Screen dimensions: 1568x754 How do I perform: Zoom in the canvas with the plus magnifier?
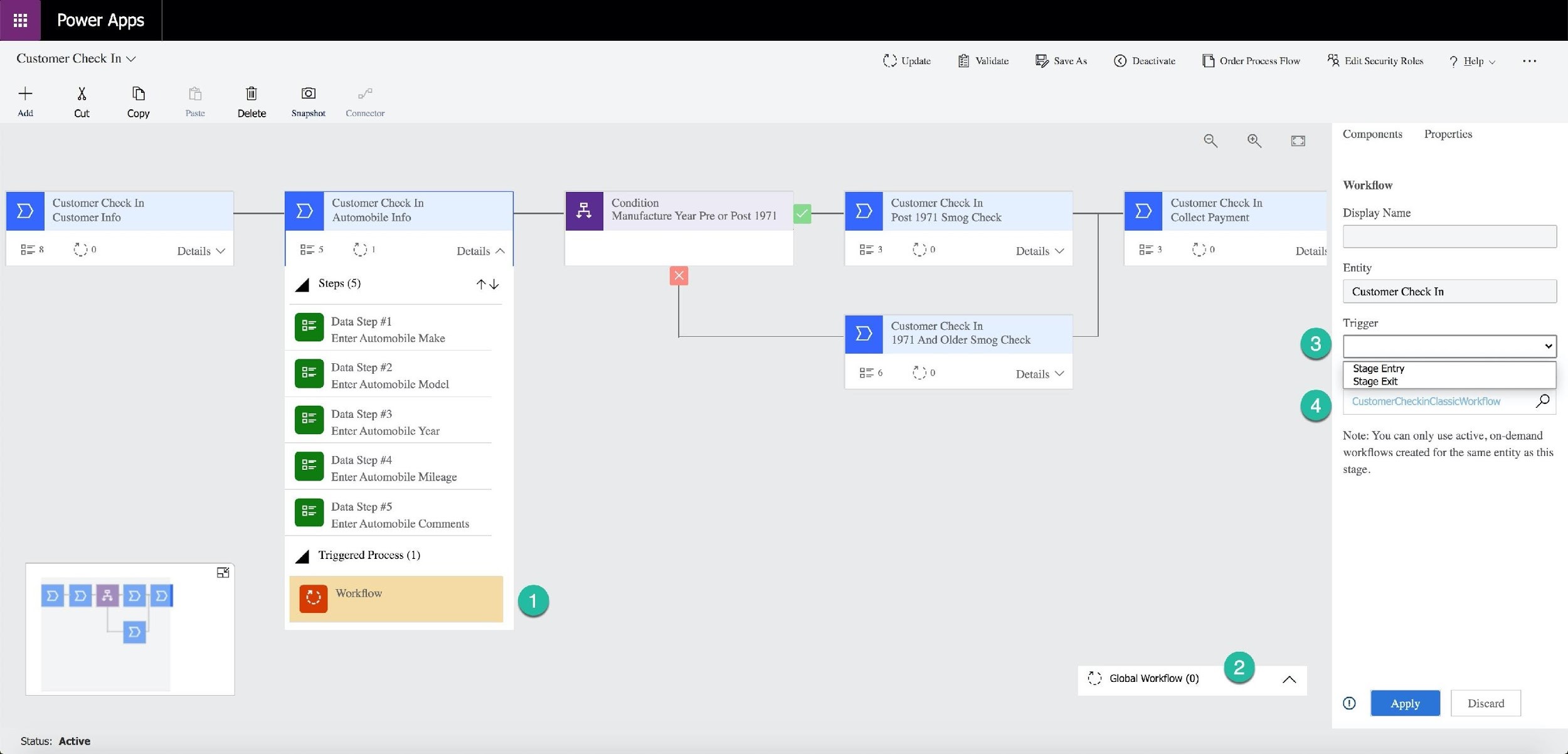pyautogui.click(x=1254, y=141)
